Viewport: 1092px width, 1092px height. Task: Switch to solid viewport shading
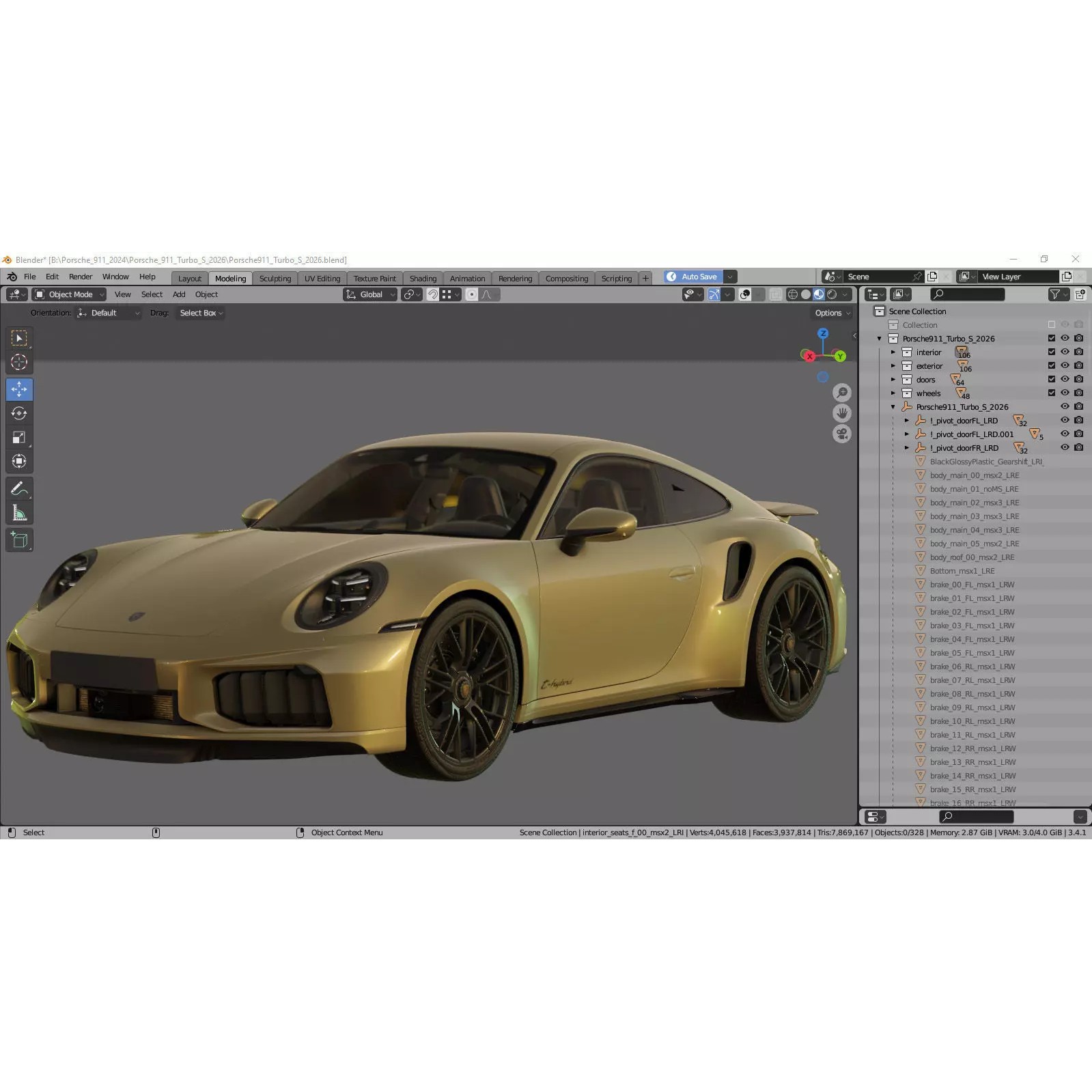(x=806, y=294)
